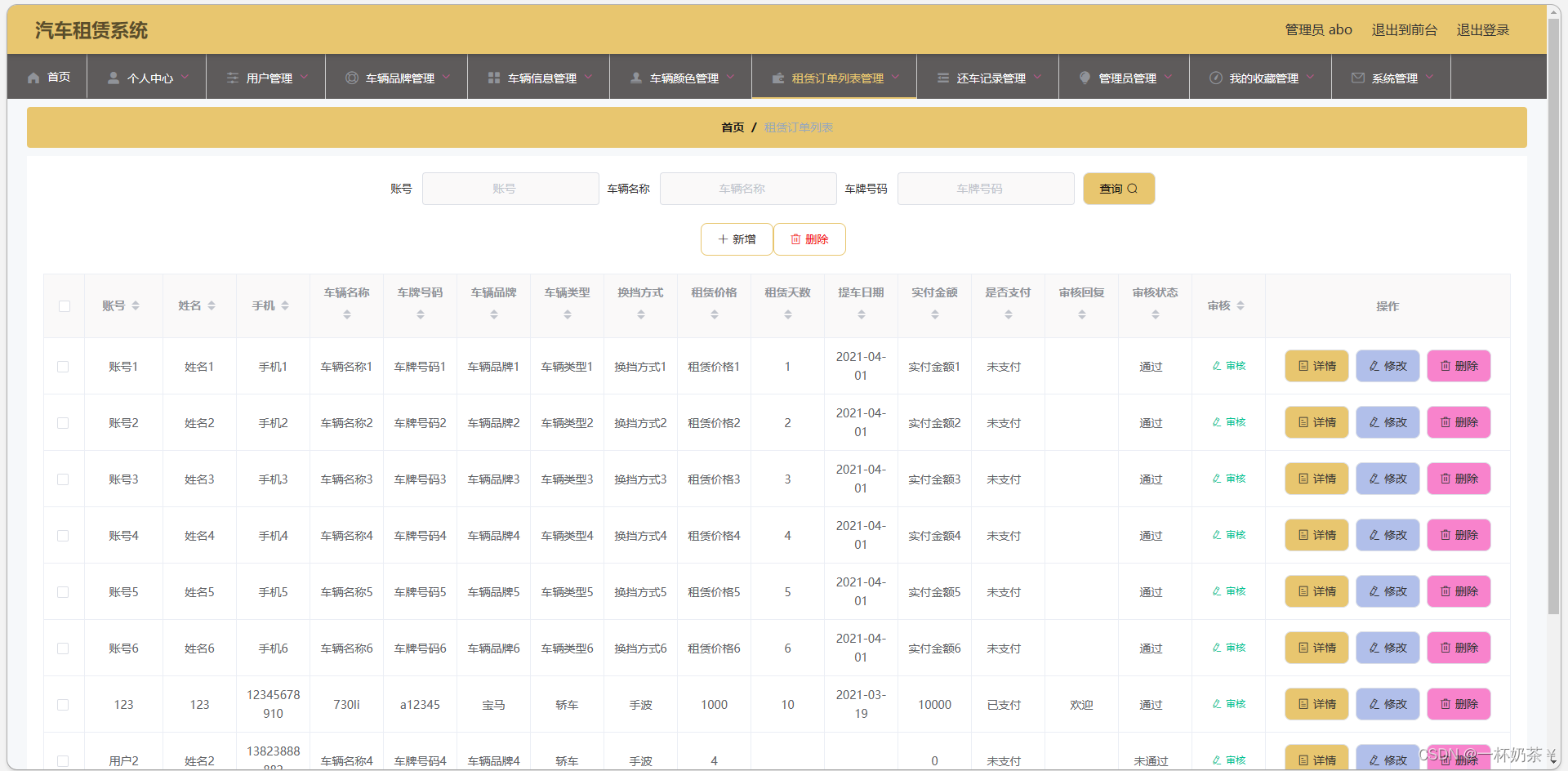Screen dimensions: 1568x771
Task: Check the checkbox for row 账号5
Action: (63, 592)
